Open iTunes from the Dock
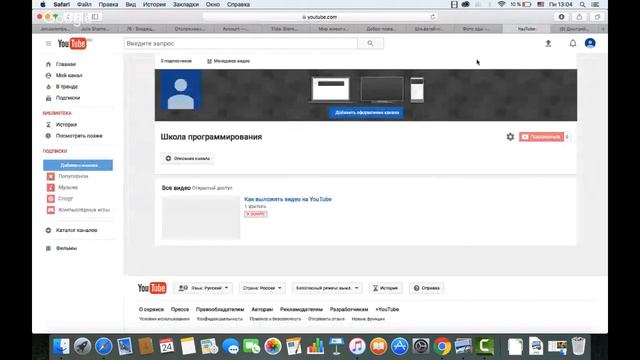The width and height of the screenshot is (640, 360). 357,346
